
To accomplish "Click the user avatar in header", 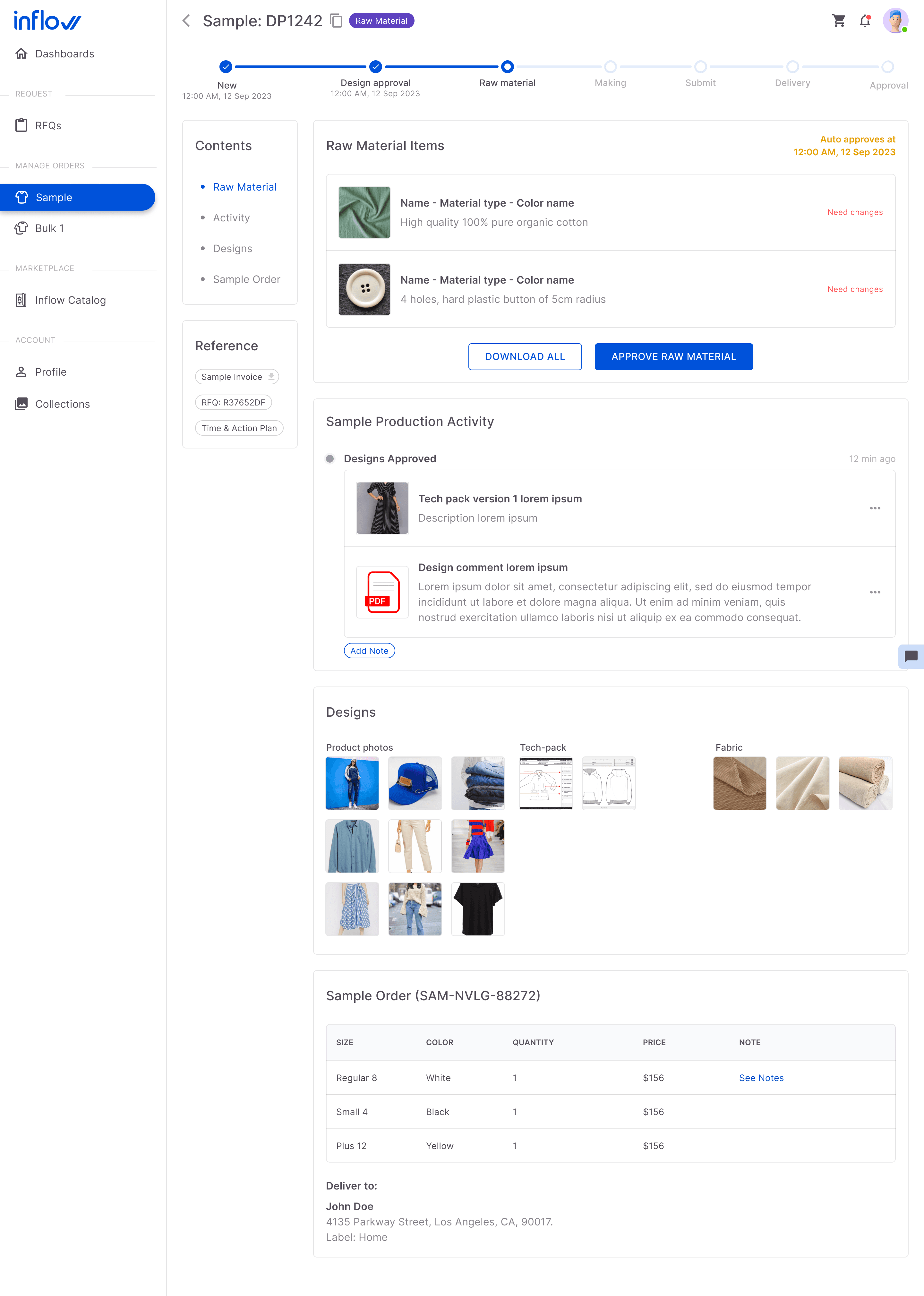I will click(895, 21).
